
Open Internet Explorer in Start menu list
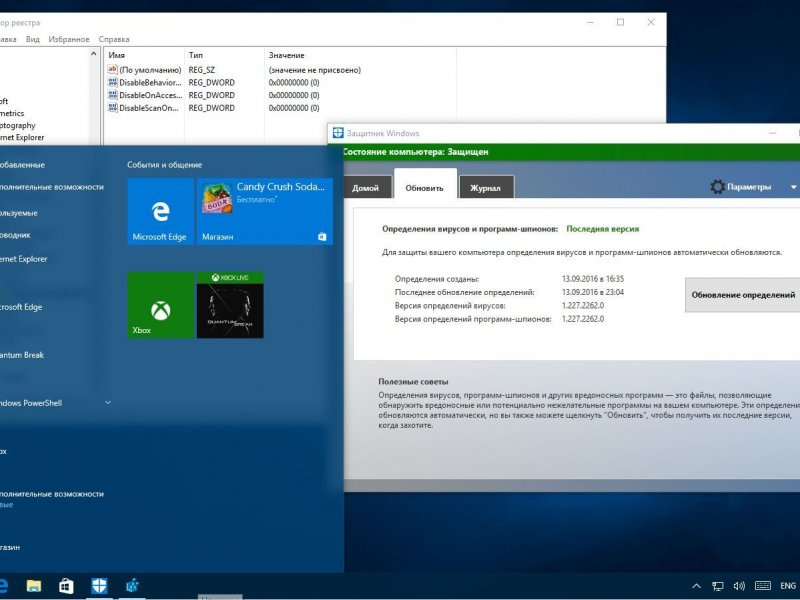click(x=23, y=259)
